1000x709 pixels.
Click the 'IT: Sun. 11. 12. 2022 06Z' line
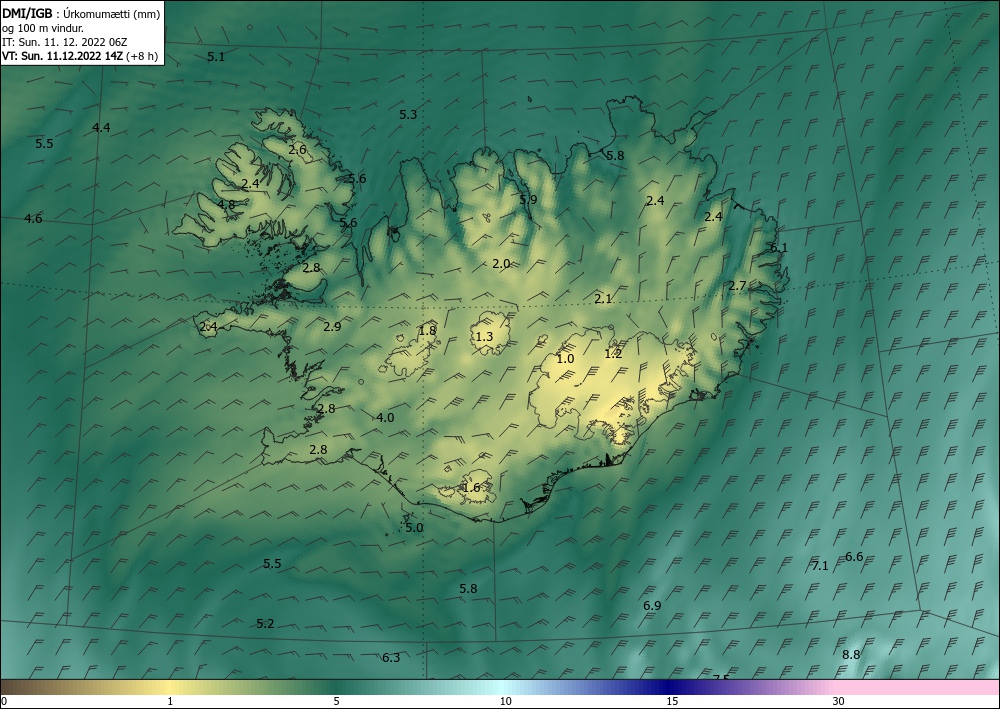point(64,42)
